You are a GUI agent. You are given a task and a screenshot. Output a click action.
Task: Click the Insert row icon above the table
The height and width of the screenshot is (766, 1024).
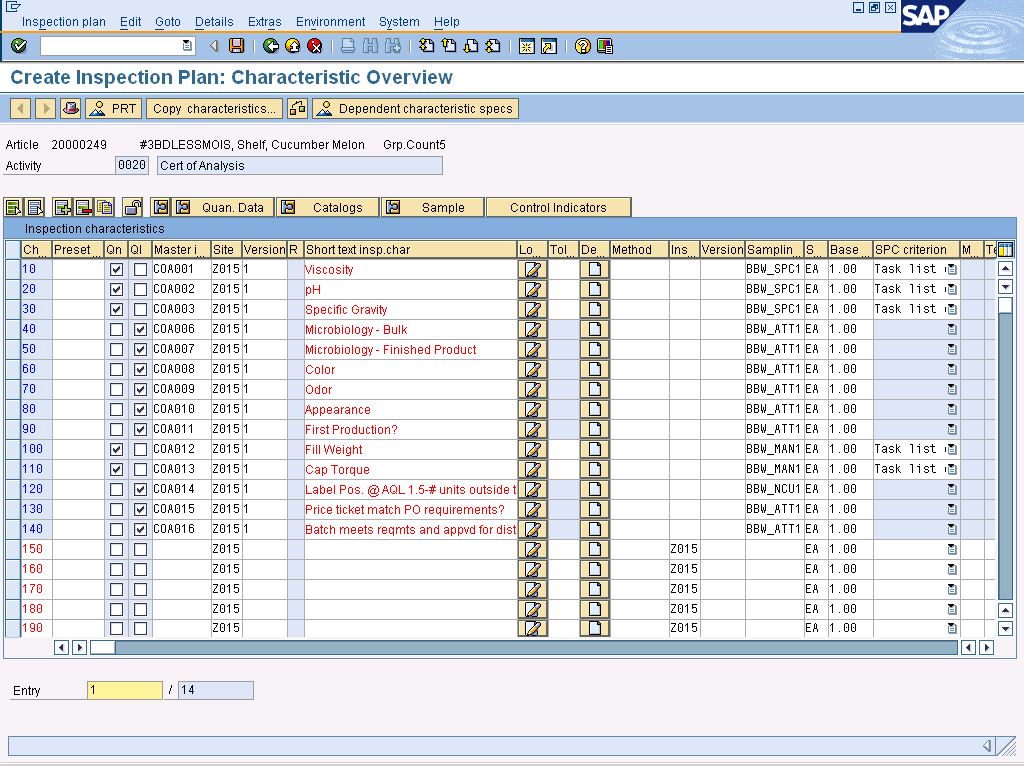click(x=63, y=208)
